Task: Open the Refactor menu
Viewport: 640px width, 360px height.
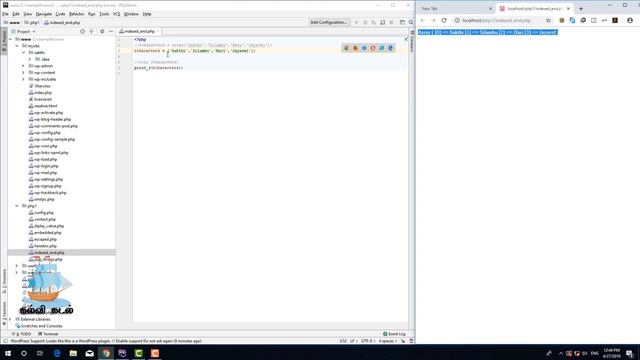Action: click(x=76, y=14)
